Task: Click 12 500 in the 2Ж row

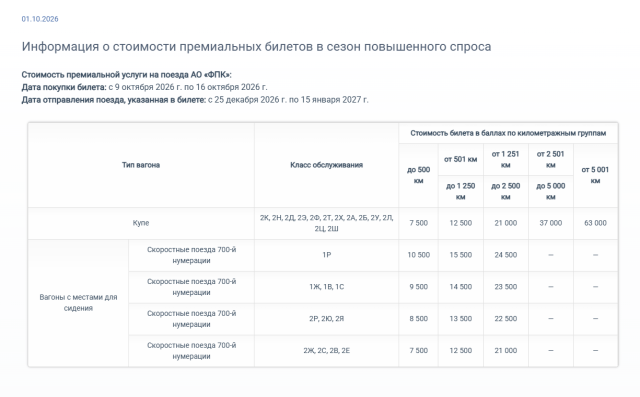Action: tap(461, 350)
